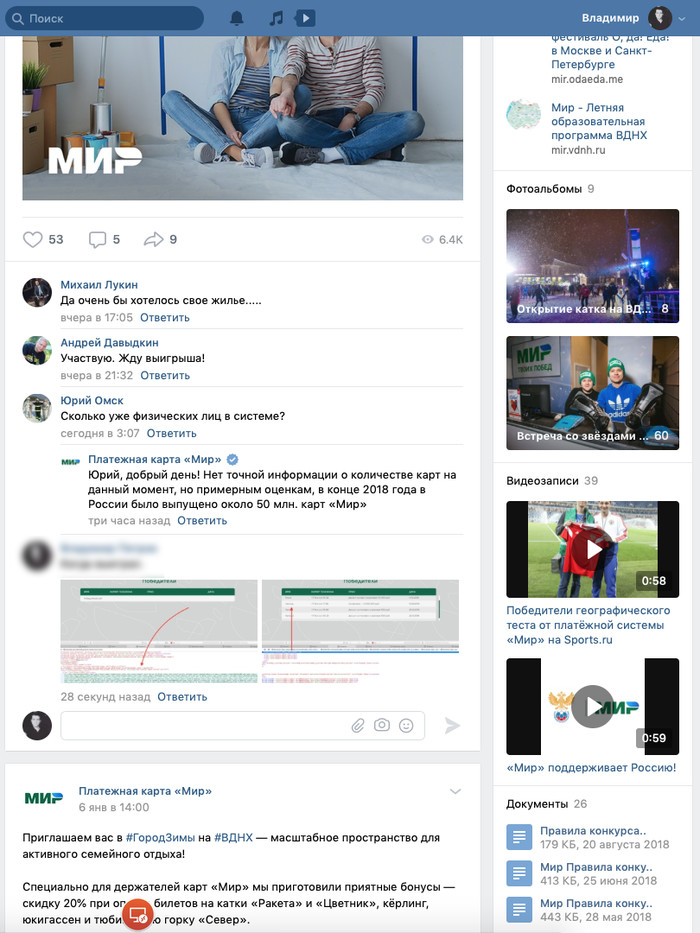This screenshot has width=700, height=933.
Task: Click the #ГородЗимы hashtag
Action: pyautogui.click(x=160, y=838)
